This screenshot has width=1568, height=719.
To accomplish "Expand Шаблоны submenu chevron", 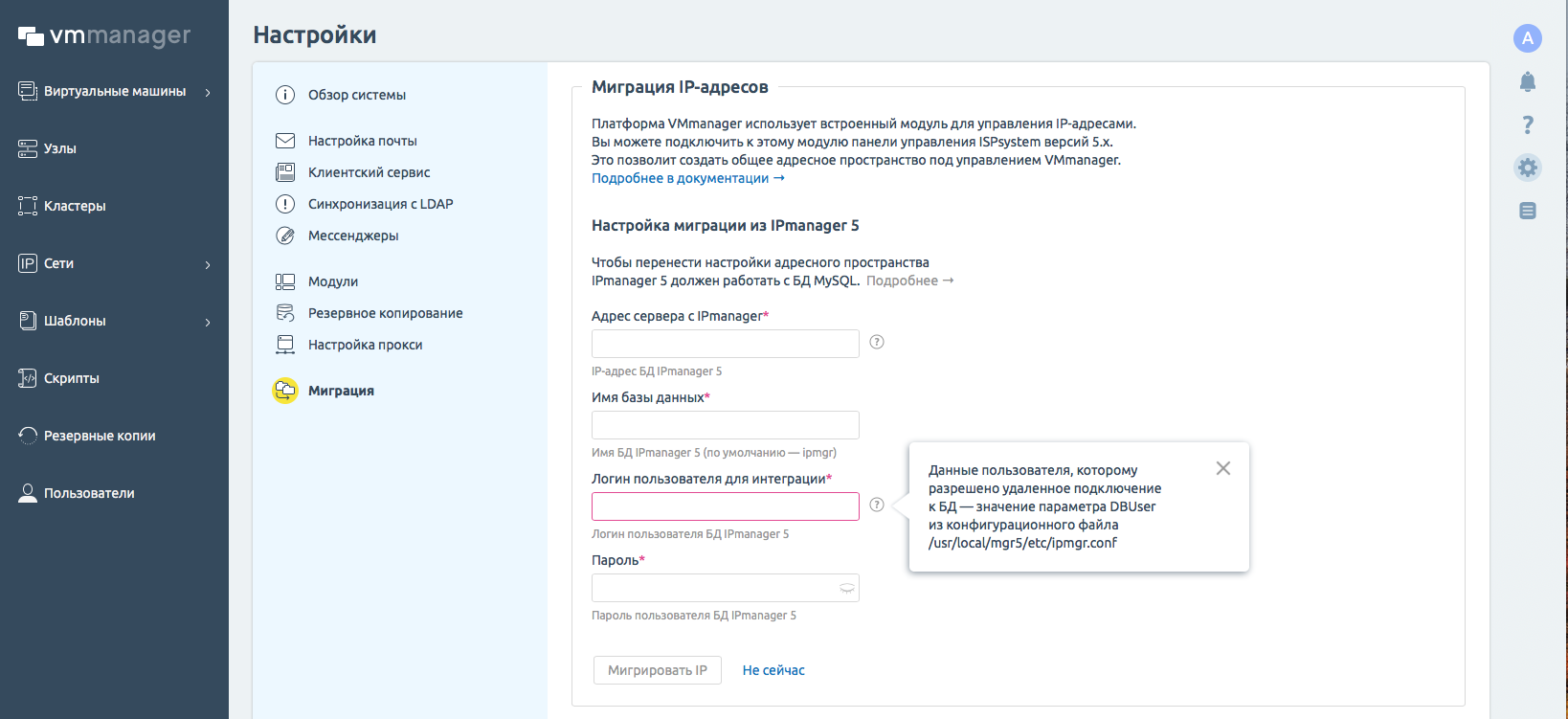I will click(208, 322).
